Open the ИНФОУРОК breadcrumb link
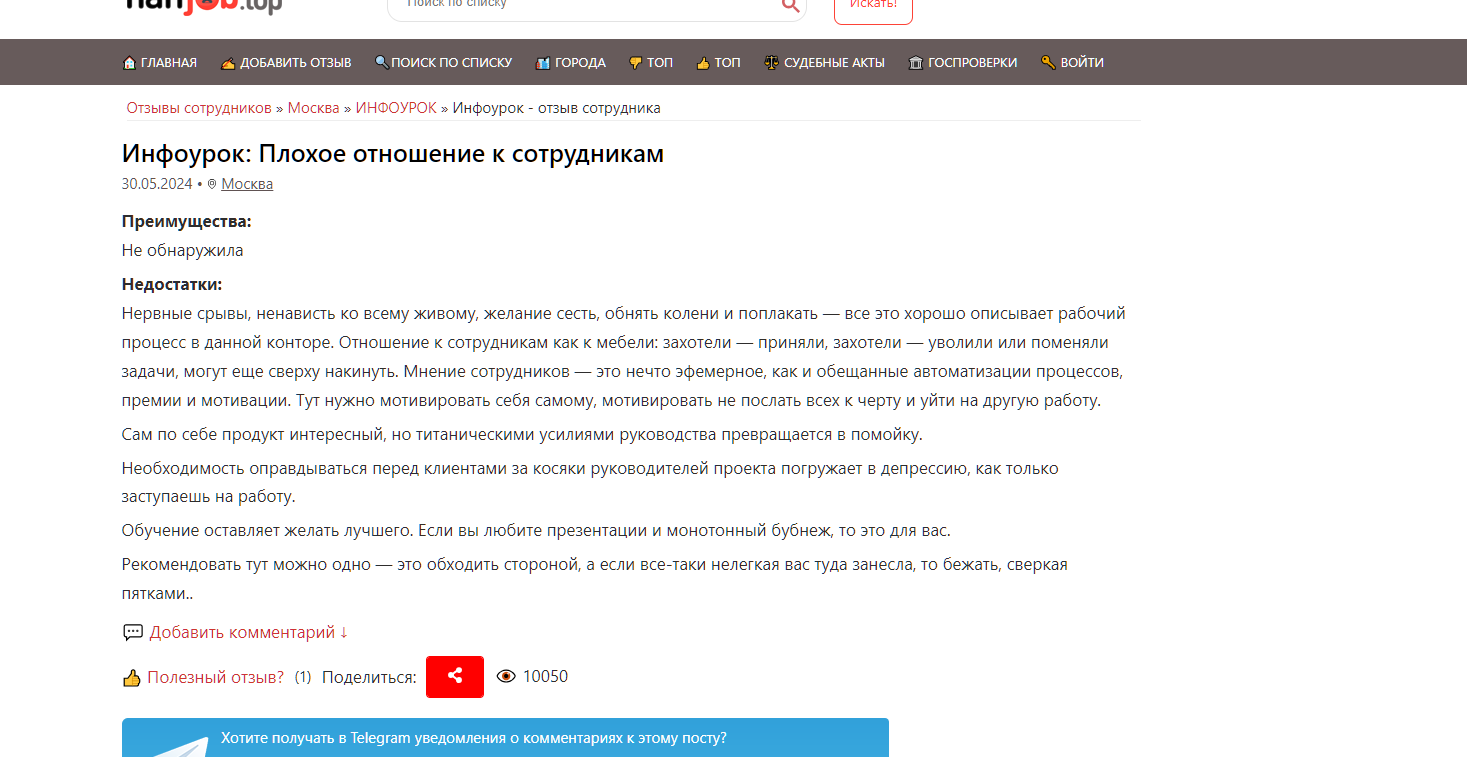 pyautogui.click(x=396, y=108)
